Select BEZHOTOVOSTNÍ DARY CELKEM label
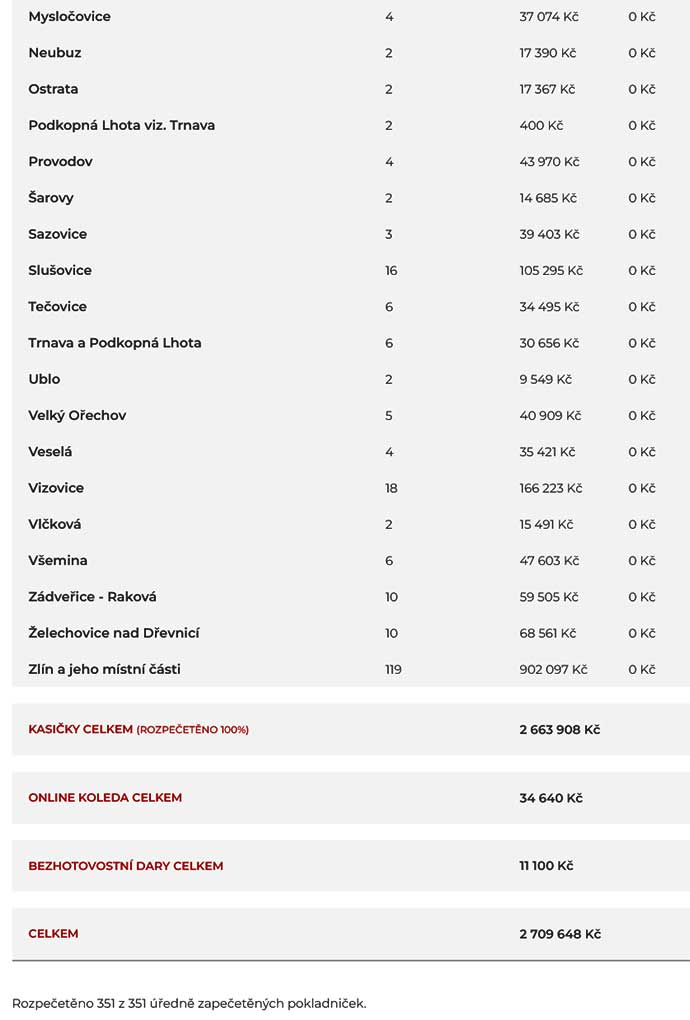Screen dimensions: 690x1020 [126, 866]
